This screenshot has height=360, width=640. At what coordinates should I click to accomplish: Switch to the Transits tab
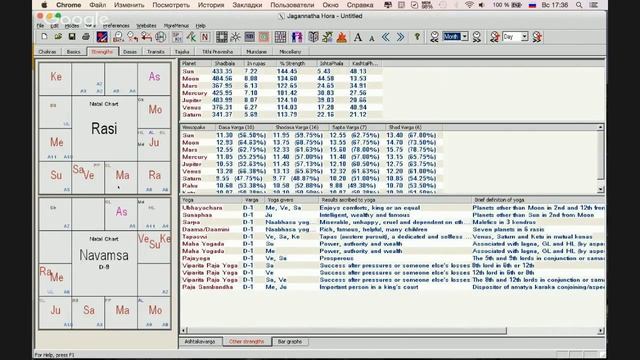pos(156,52)
